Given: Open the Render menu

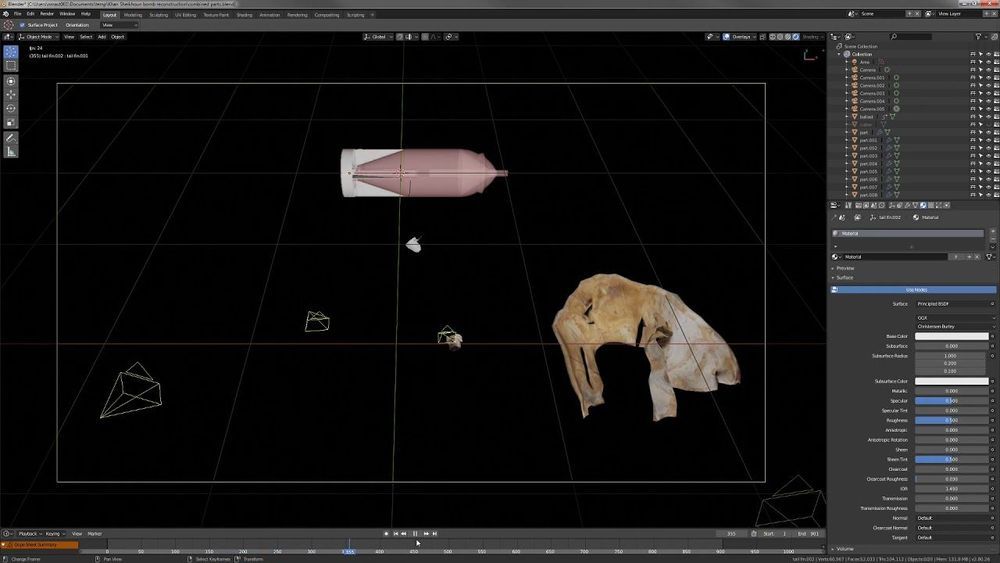Looking at the screenshot, I should 47,14.
